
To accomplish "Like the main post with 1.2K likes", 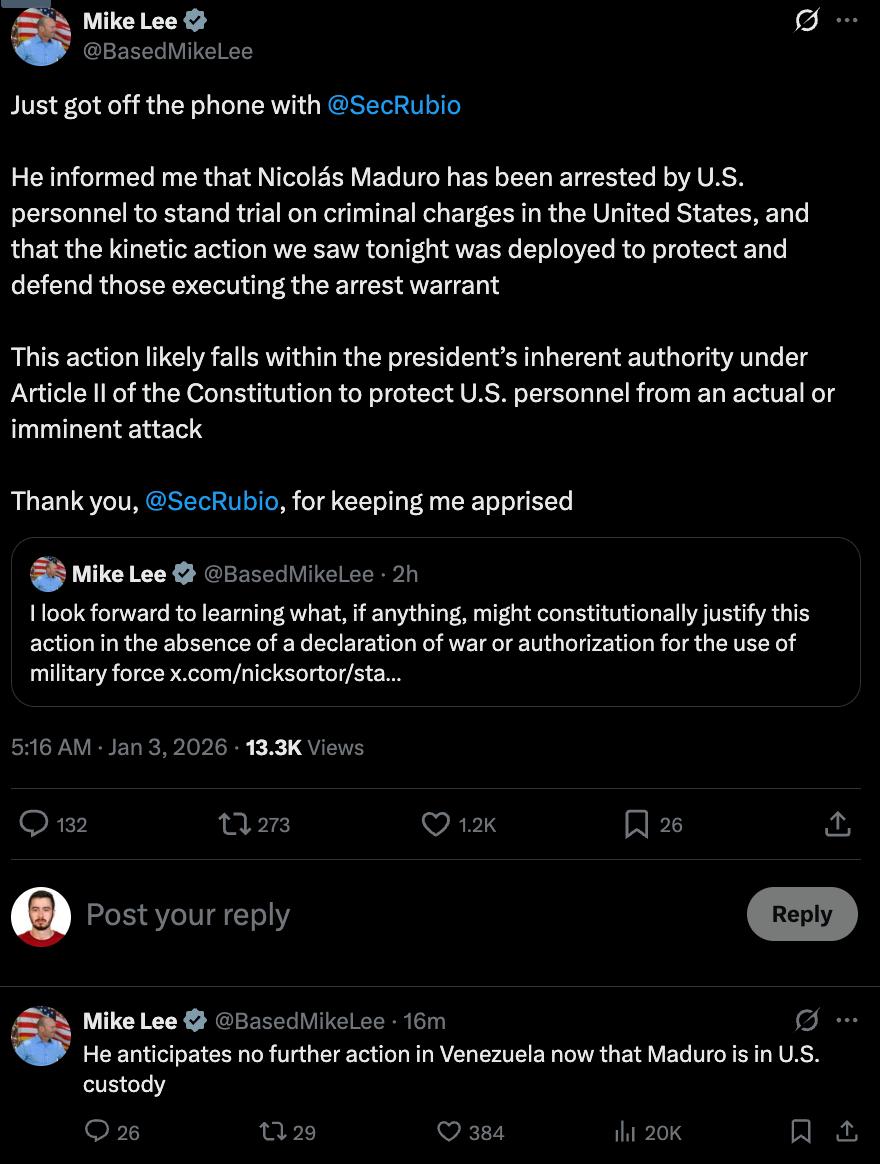I will [x=436, y=824].
